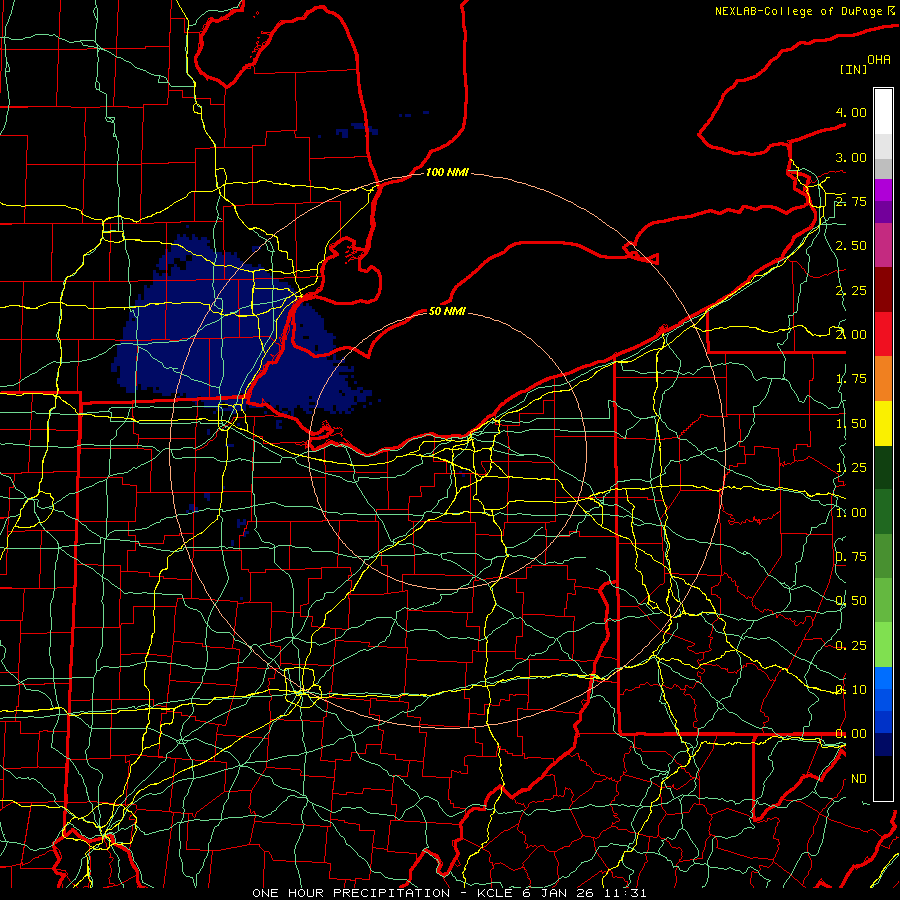Select the darkest green swatch beside 1.25
This screenshot has width=900, height=900.
[883, 467]
